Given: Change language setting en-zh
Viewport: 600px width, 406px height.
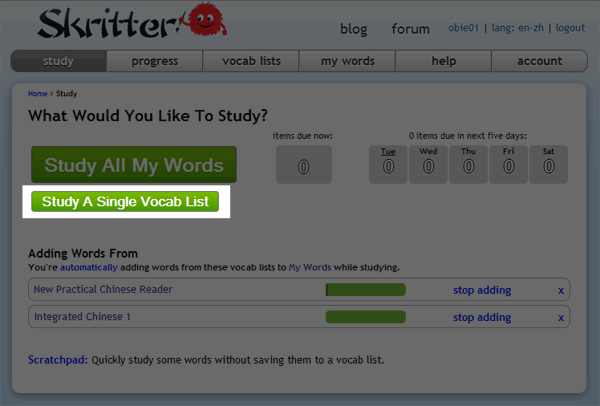Looking at the screenshot, I should 516,29.
